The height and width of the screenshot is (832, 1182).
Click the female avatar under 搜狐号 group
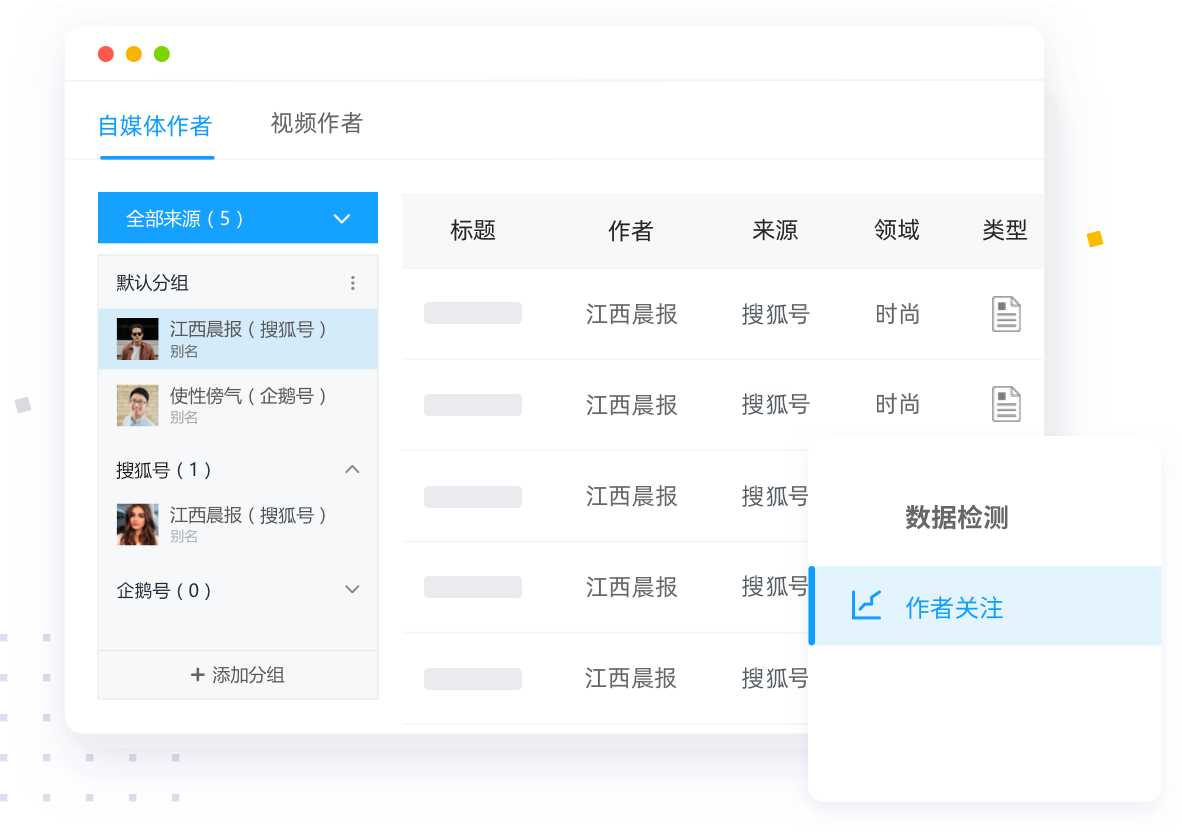(x=137, y=525)
